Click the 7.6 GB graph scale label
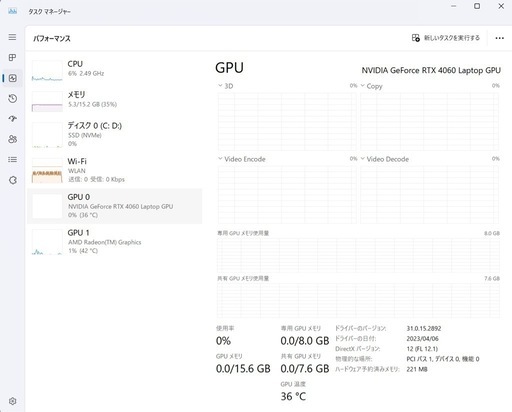 pos(492,279)
